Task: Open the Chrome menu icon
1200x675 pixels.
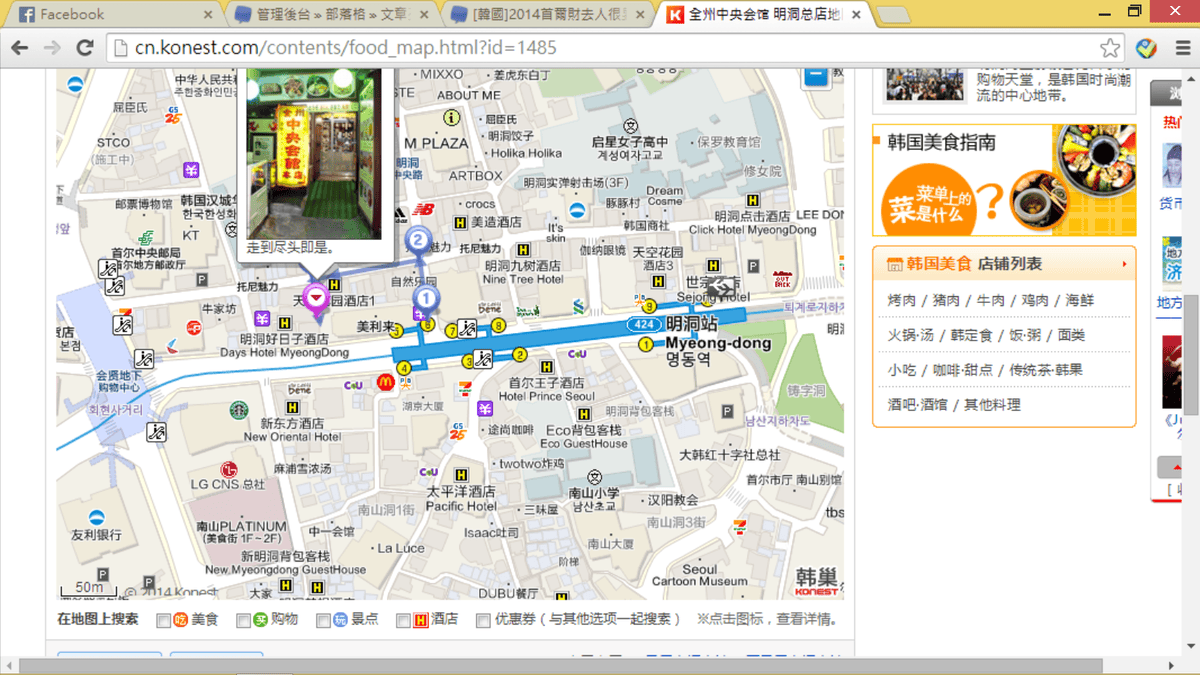Action: point(1179,48)
